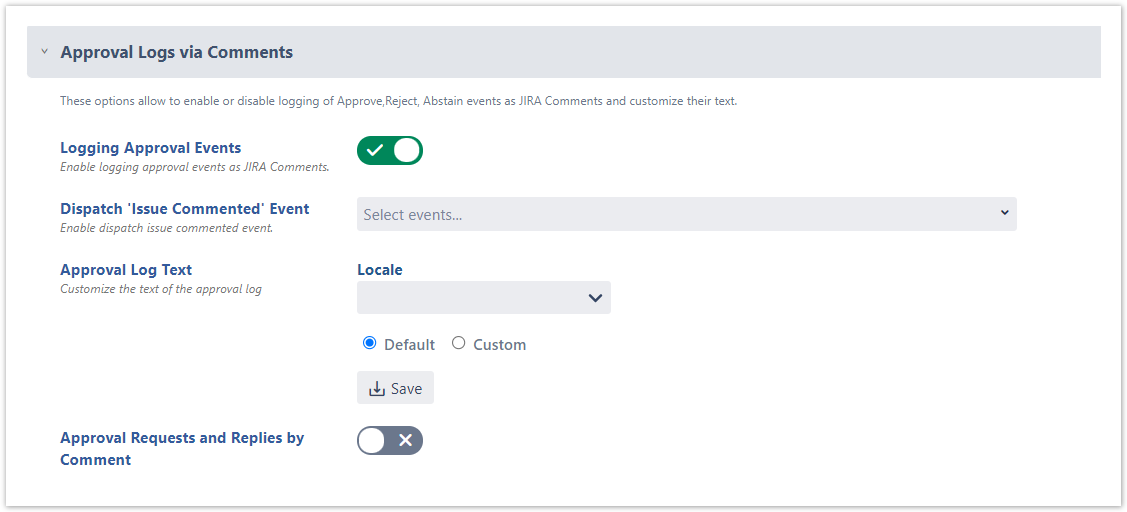The width and height of the screenshot is (1127, 512).
Task: Click the arrow at the Select events box's right edge
Action: [1004, 214]
